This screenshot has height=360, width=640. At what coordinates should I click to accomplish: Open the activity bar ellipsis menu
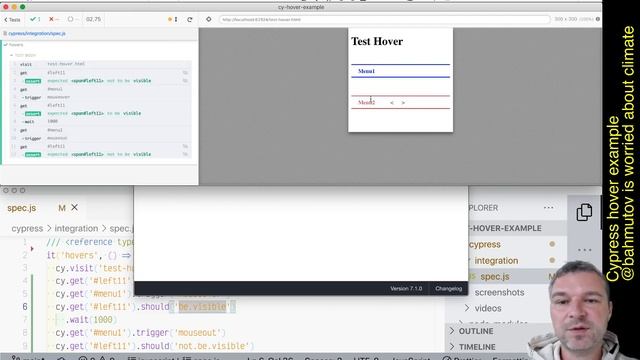pyautogui.click(x=584, y=250)
